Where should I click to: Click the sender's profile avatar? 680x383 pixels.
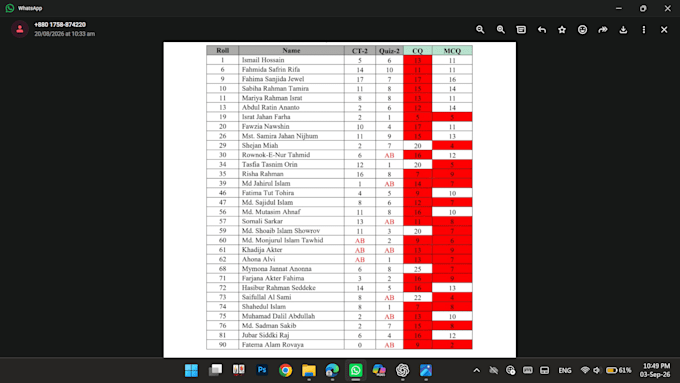(x=20, y=29)
